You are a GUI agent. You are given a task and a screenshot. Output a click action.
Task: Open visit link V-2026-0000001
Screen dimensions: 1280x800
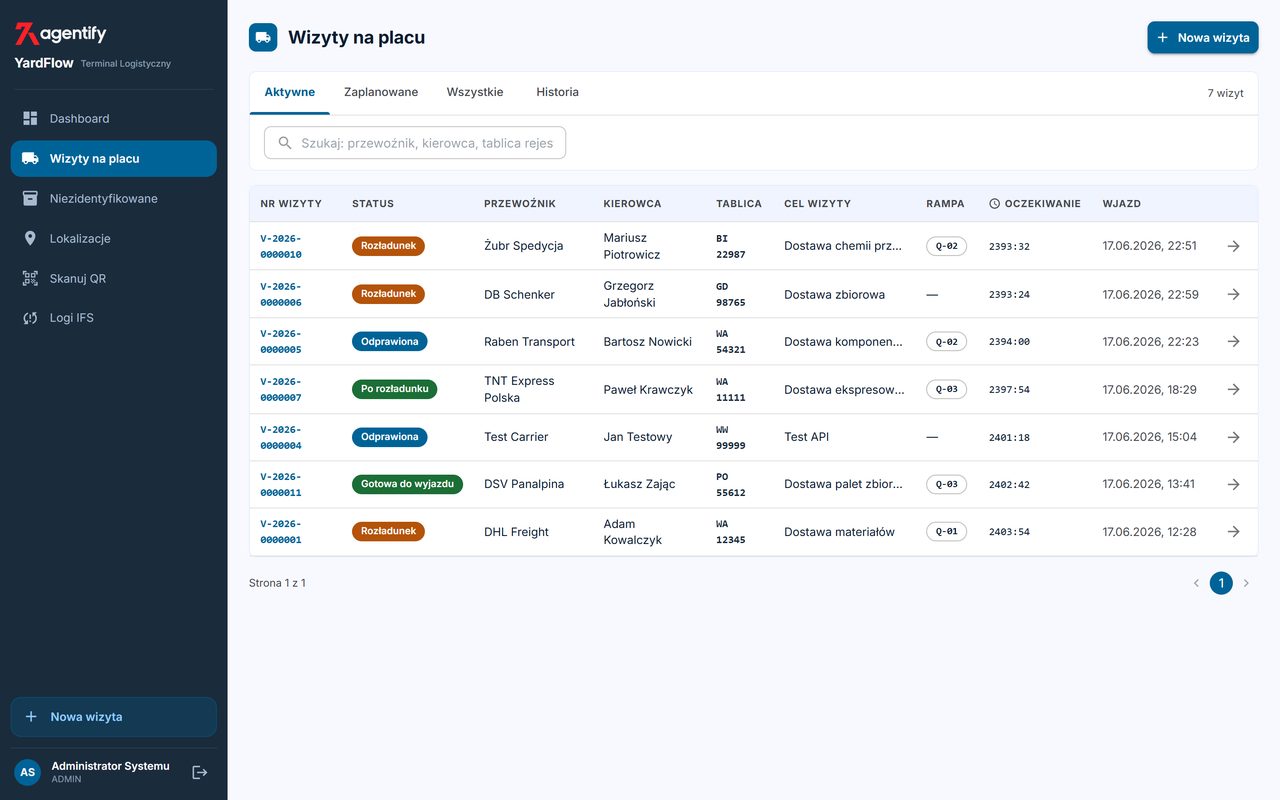[x=281, y=532]
